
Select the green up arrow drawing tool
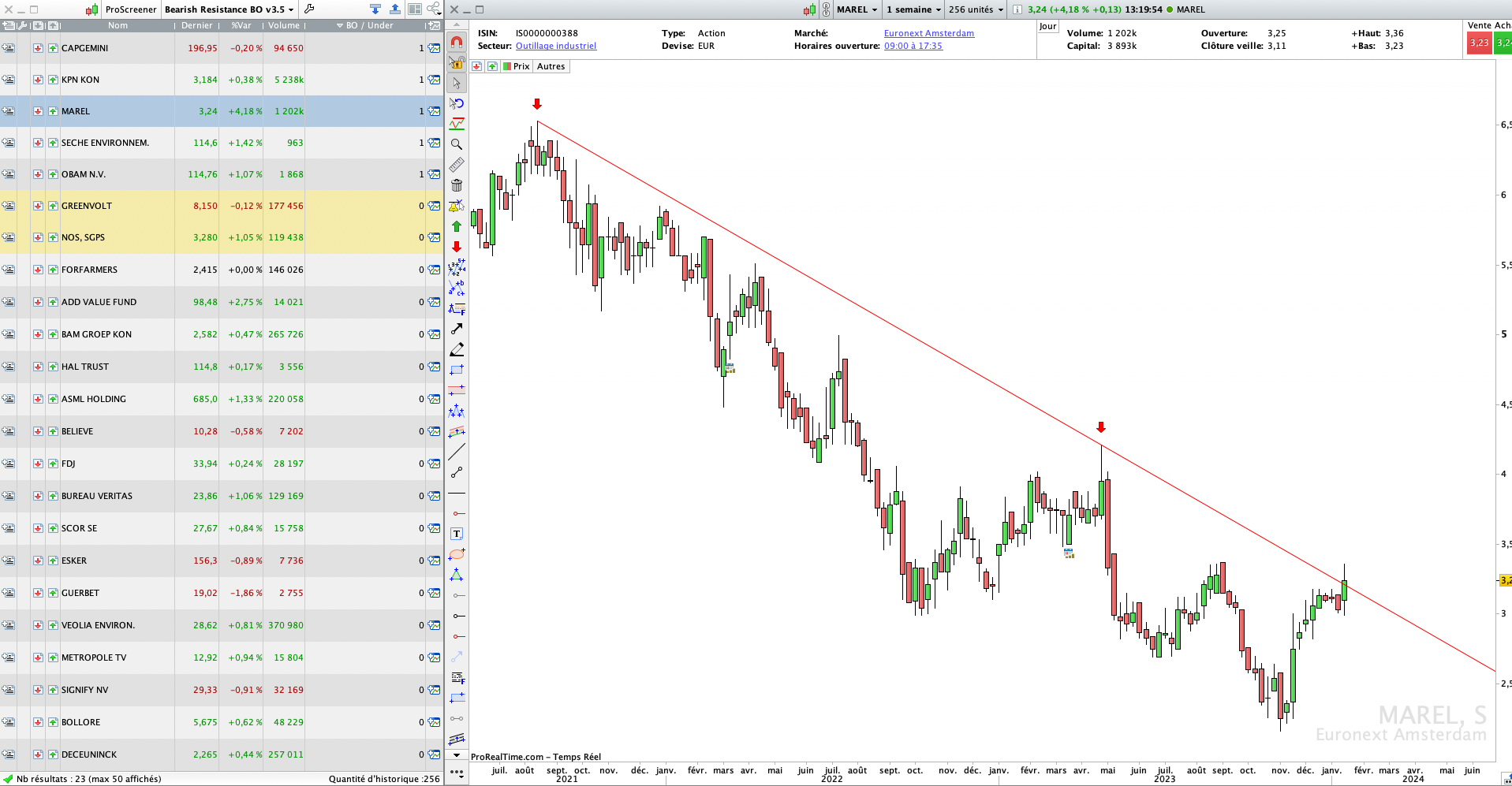[x=457, y=226]
